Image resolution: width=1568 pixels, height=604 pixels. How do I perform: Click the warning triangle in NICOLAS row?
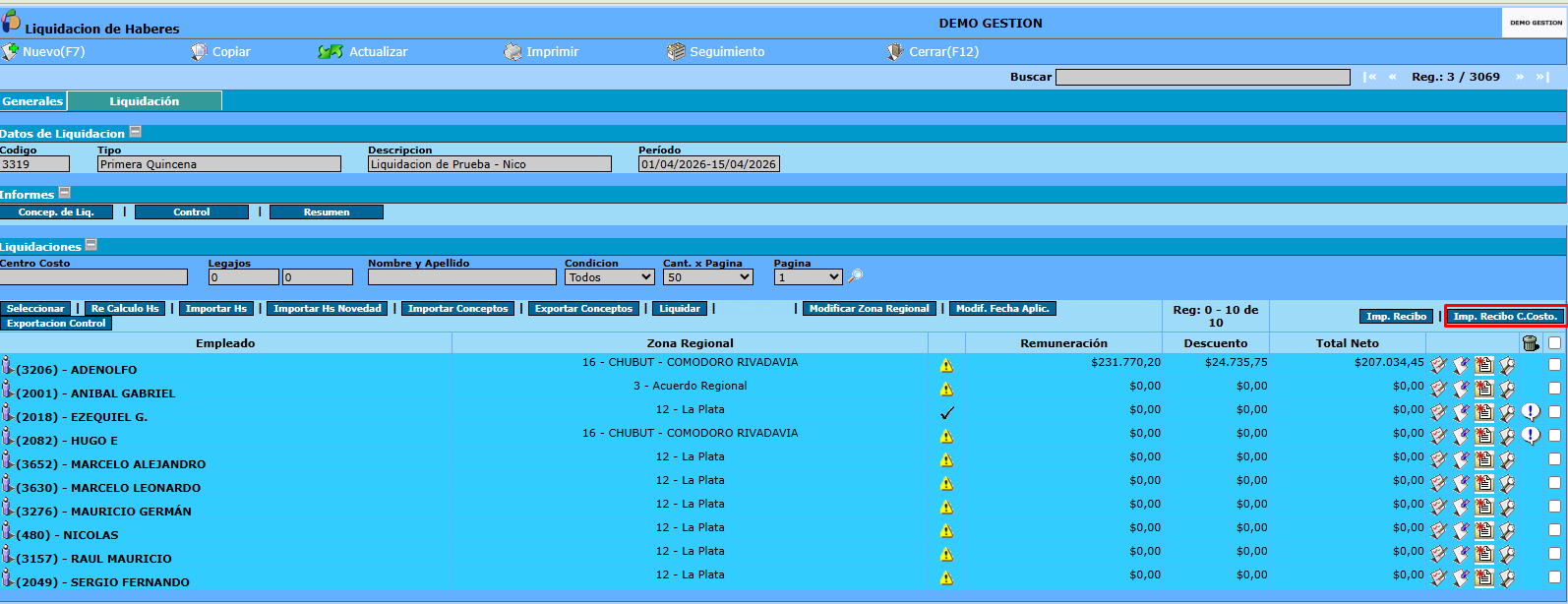[946, 530]
